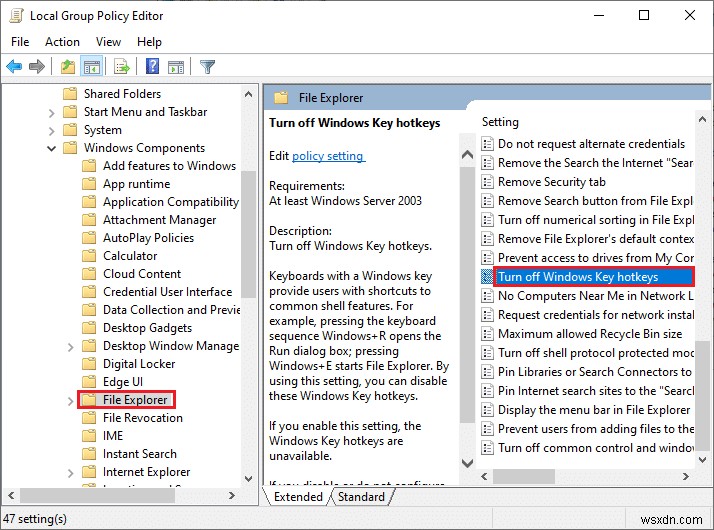Select File Revocation folder
Viewport: 714px width, 530px height.
[x=143, y=418]
